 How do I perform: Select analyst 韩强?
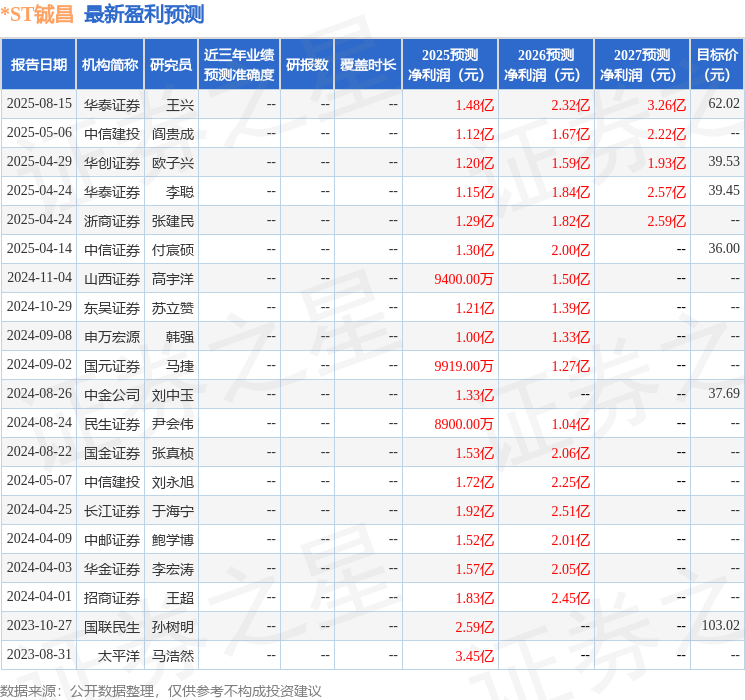pyautogui.click(x=180, y=337)
